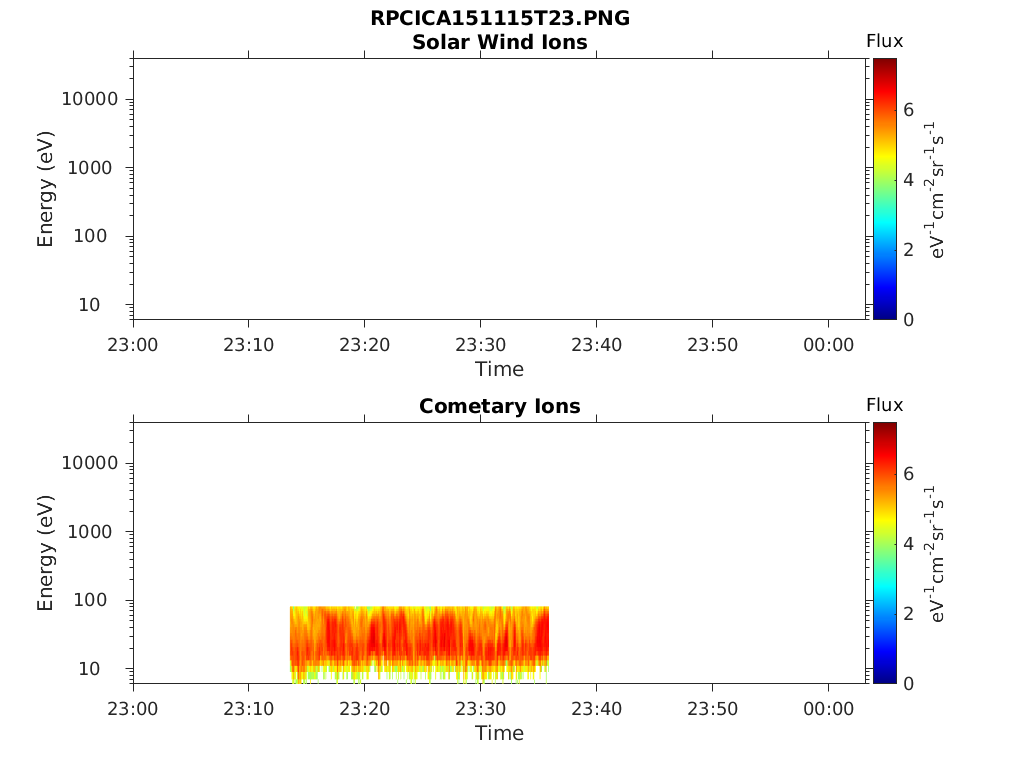1024x768 pixels.
Task: Click the Energy (eV) axis label of the bottom plot
Action: tap(45, 553)
